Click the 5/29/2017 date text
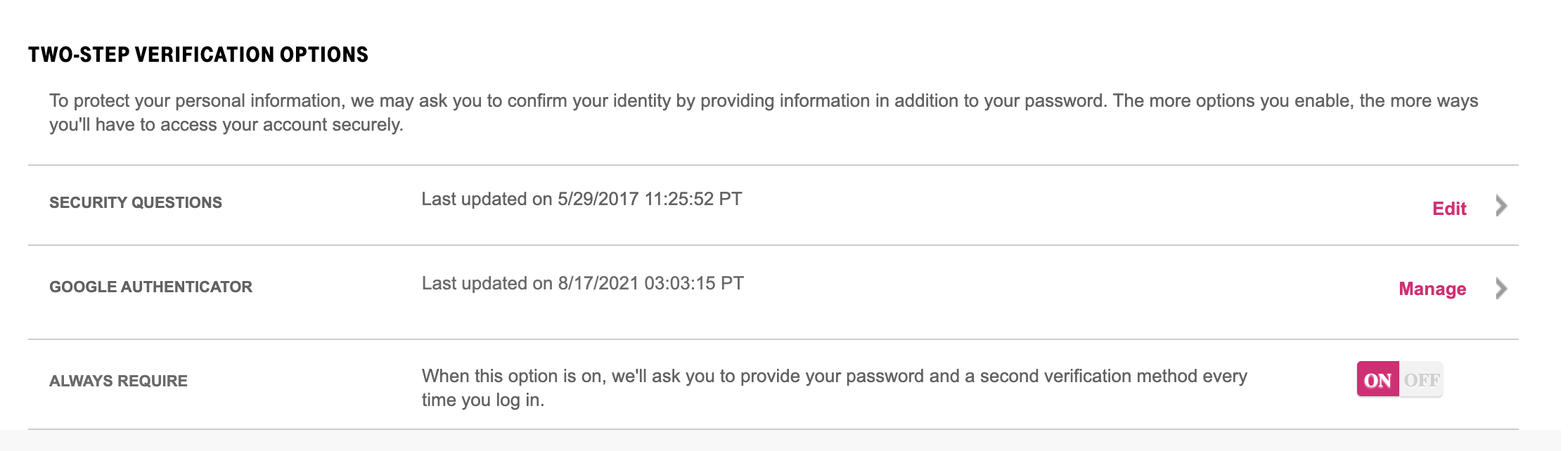 coord(598,199)
